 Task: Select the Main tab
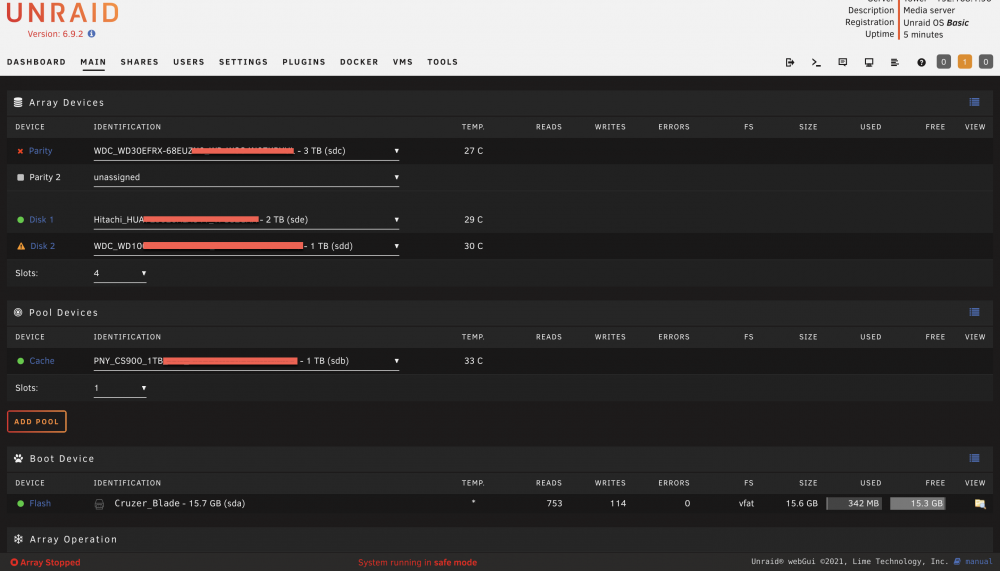tap(93, 62)
